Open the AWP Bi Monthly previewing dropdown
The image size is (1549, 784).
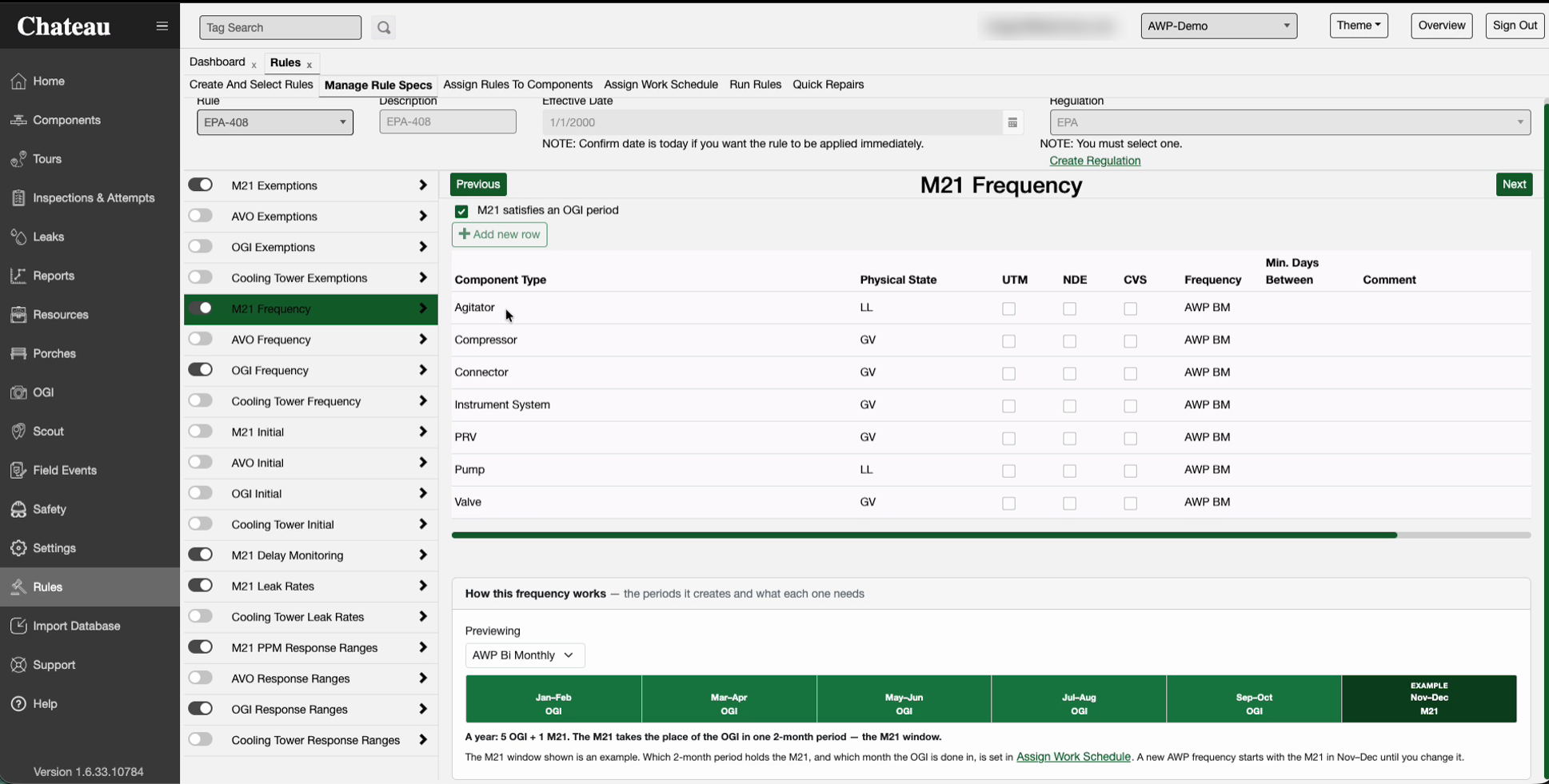tap(525, 655)
